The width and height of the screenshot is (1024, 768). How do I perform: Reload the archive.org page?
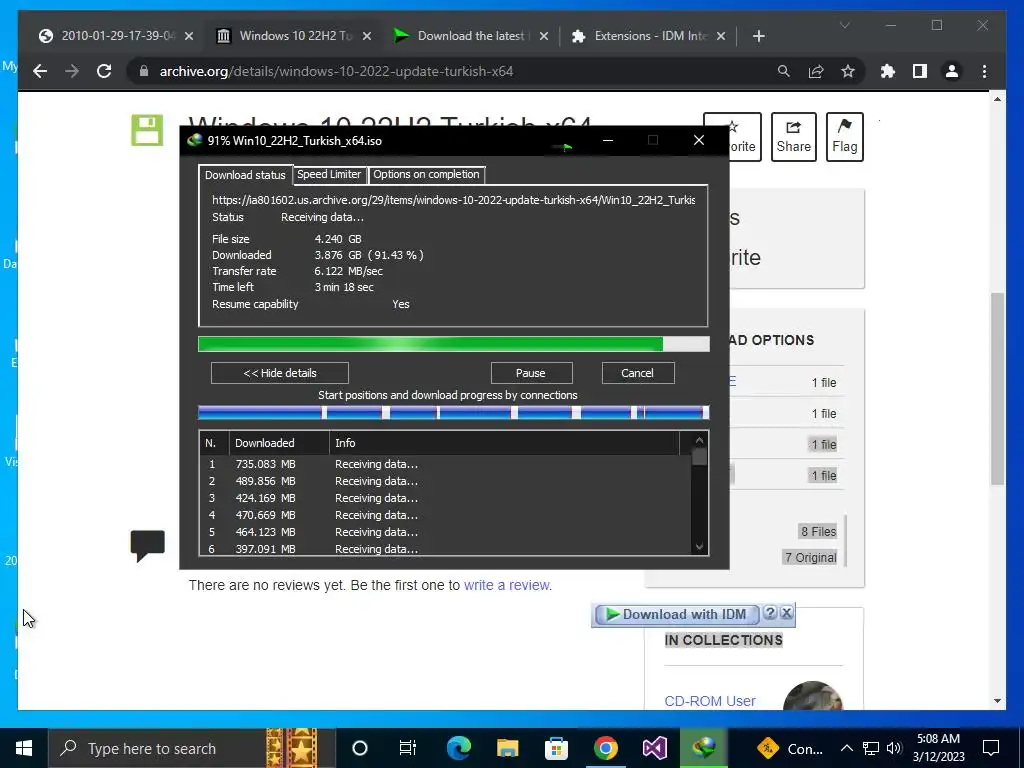coord(104,71)
